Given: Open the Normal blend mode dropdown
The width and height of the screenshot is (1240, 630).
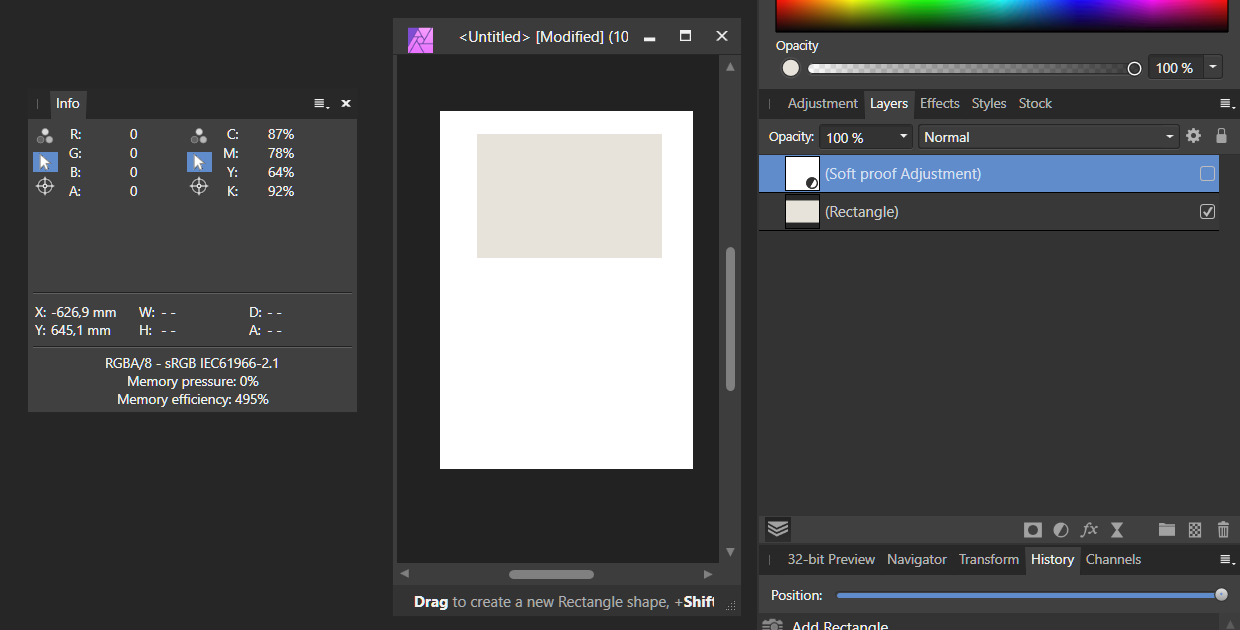Looking at the screenshot, I should tap(1048, 136).
